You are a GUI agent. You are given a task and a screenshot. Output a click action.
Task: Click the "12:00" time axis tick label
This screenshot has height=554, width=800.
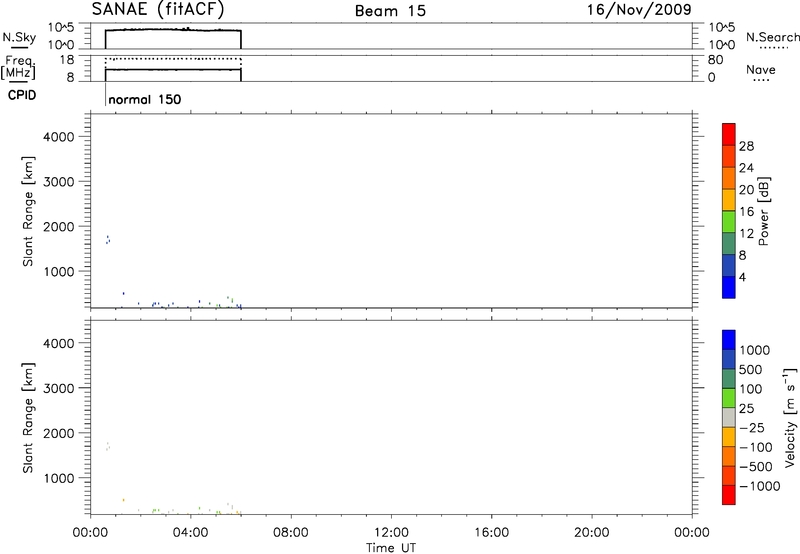(391, 533)
